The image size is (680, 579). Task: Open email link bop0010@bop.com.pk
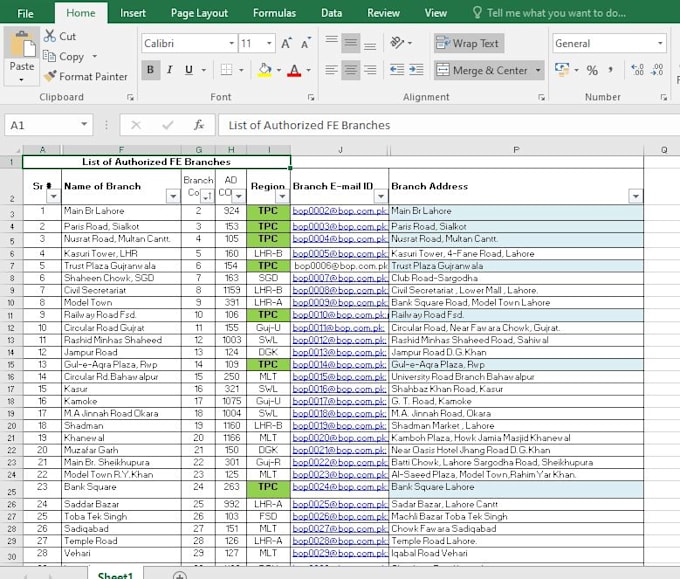[x=340, y=315]
